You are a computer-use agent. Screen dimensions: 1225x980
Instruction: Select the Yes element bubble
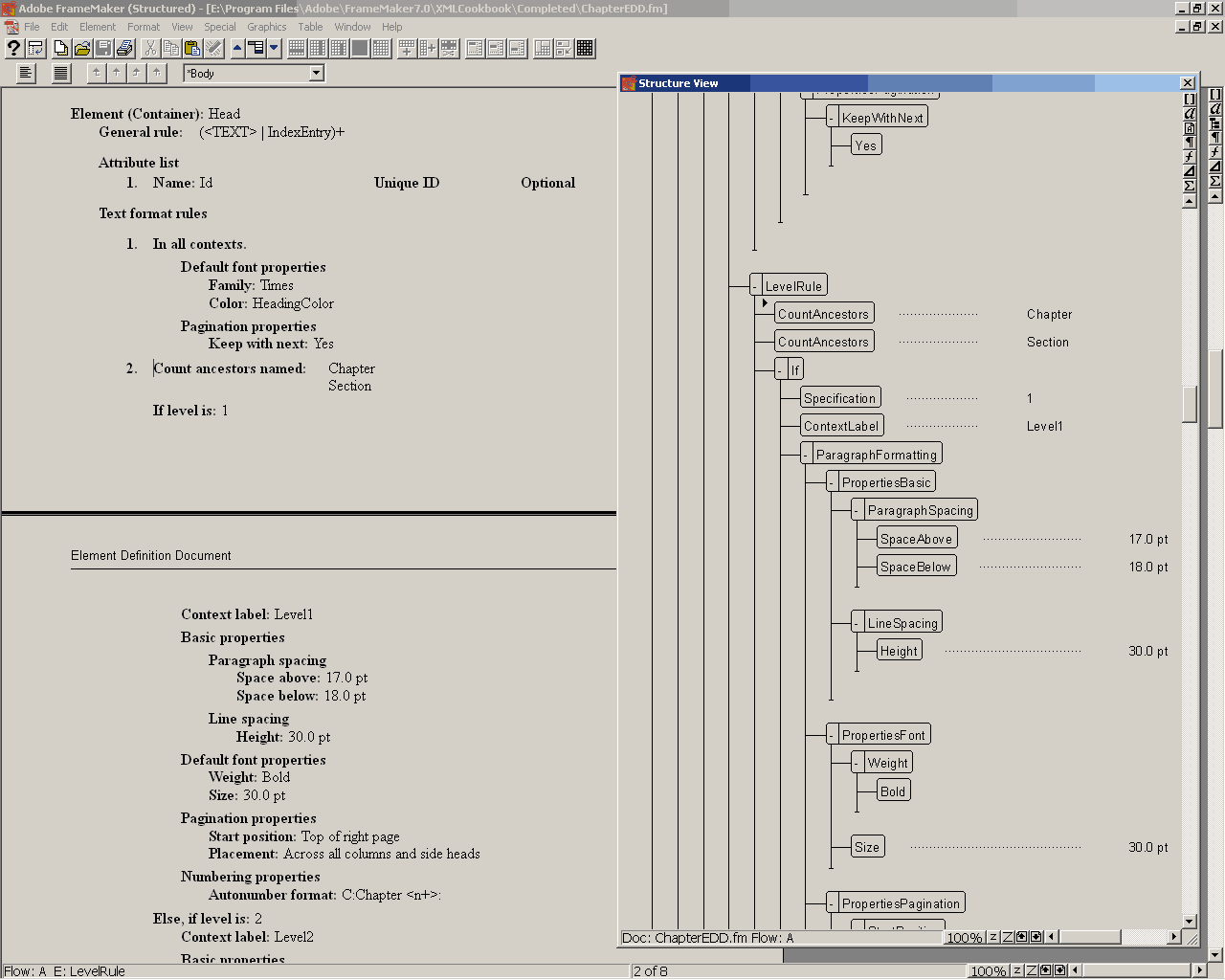tap(866, 145)
